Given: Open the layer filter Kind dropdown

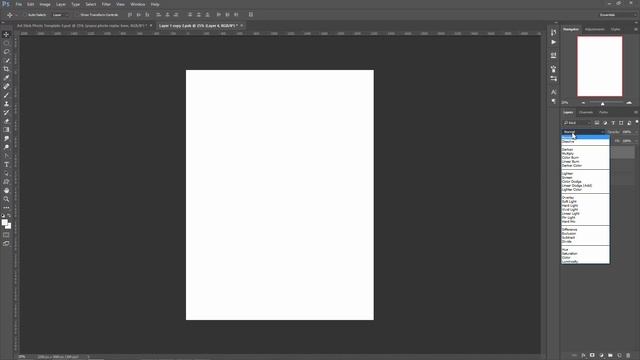Looking at the screenshot, I should (577, 123).
